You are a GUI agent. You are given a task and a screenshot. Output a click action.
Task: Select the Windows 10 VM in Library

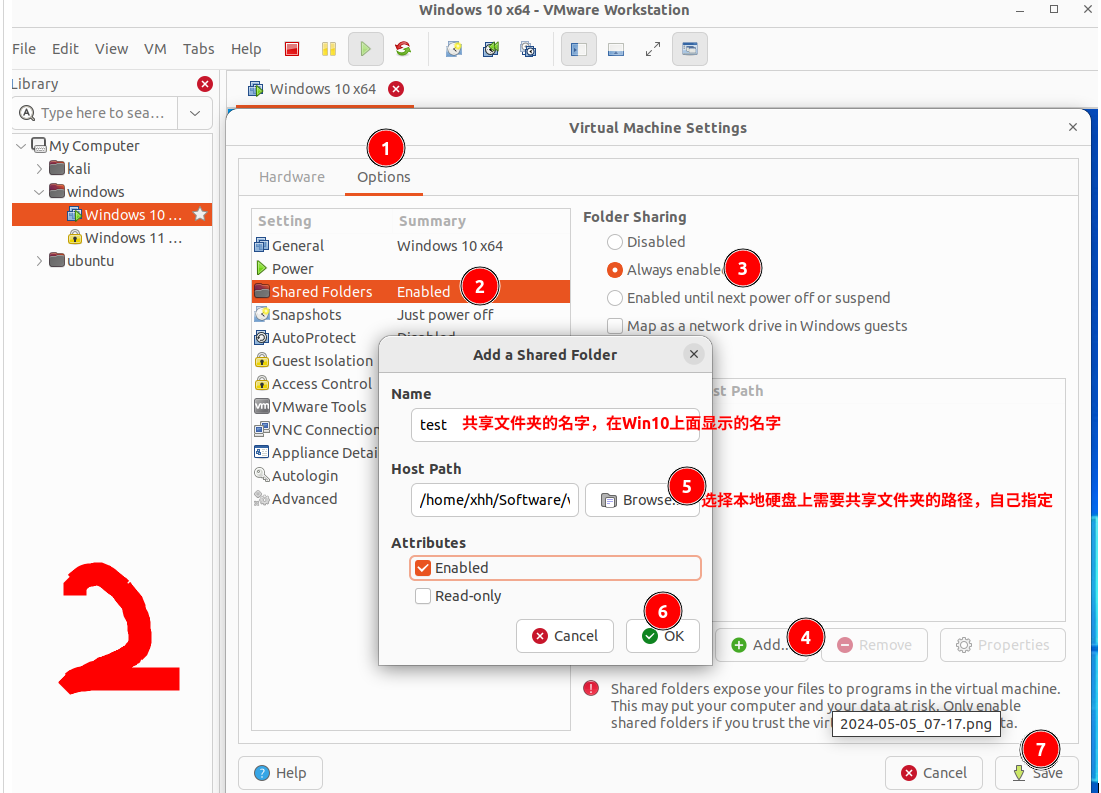[112, 214]
